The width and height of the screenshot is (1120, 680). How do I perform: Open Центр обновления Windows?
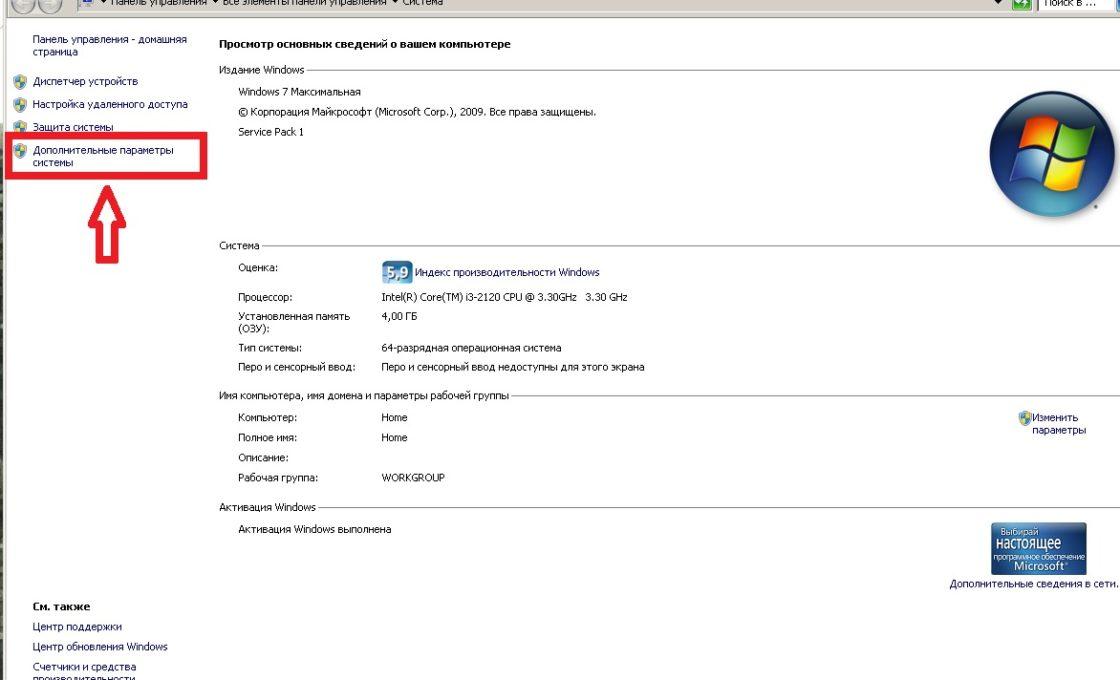(100, 646)
